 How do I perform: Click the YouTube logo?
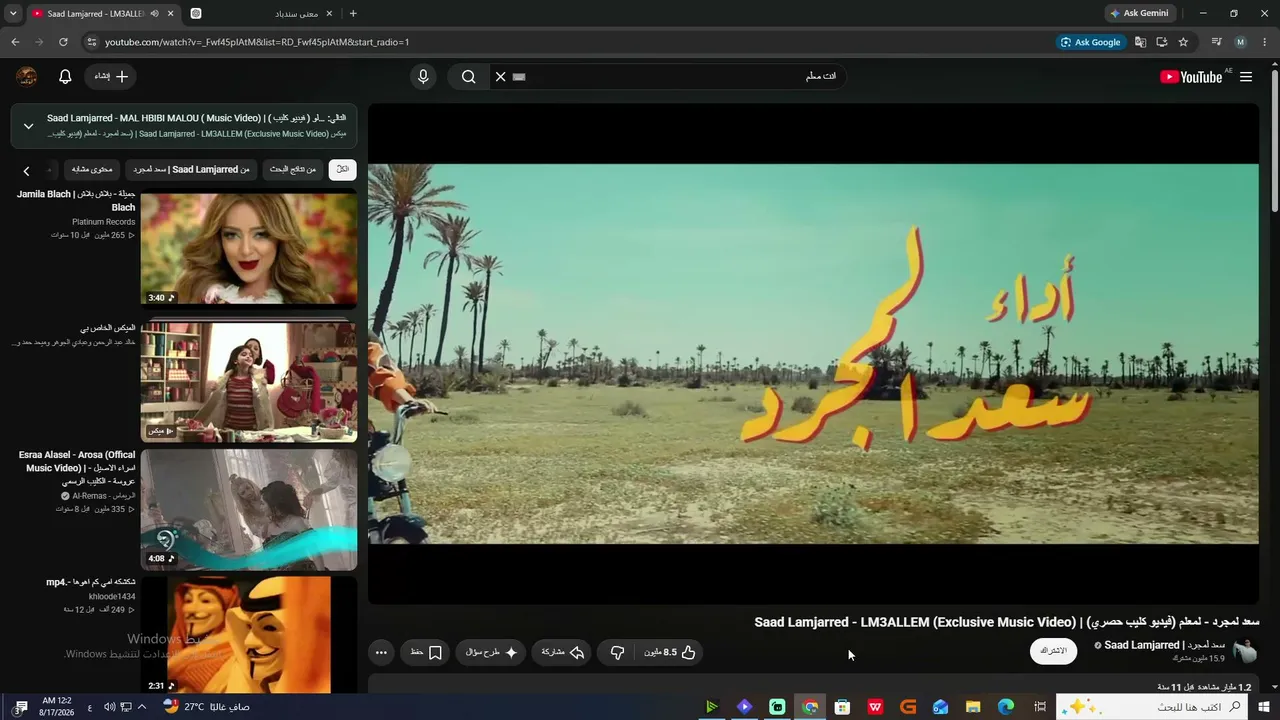tap(1191, 77)
